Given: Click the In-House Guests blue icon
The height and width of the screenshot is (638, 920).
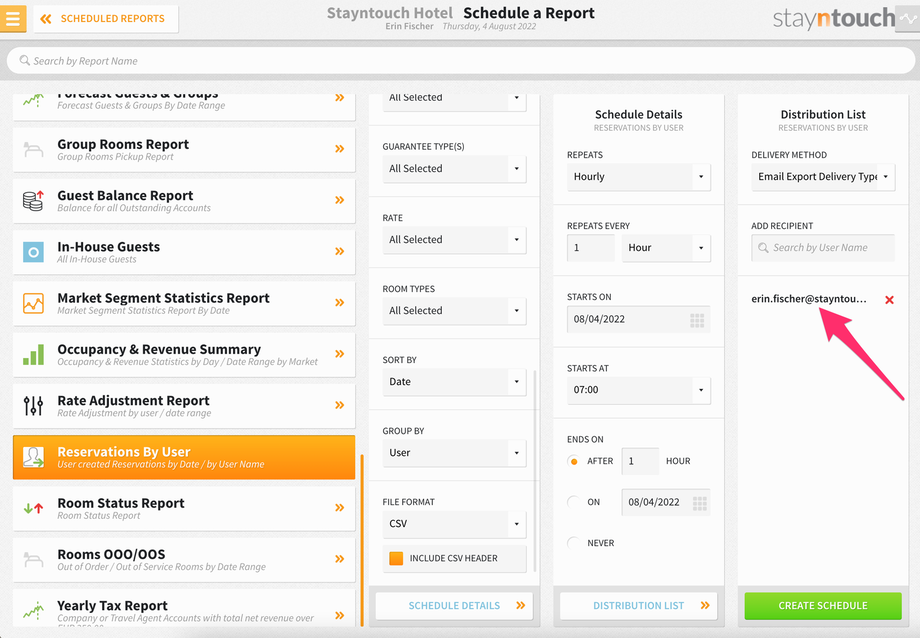Looking at the screenshot, I should pyautogui.click(x=33, y=252).
